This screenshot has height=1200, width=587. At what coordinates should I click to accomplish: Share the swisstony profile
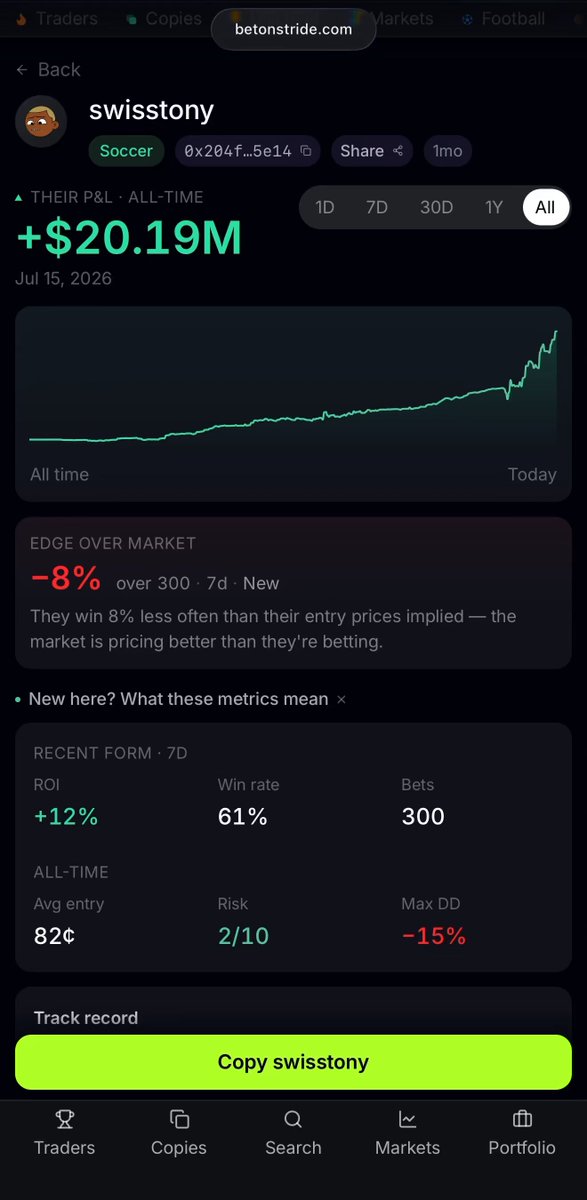(372, 151)
